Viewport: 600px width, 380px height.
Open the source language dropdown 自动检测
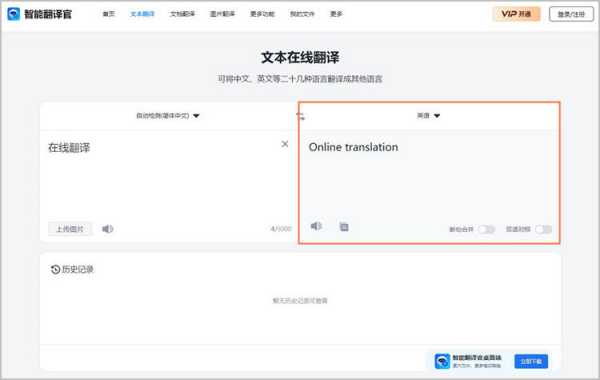(x=168, y=116)
